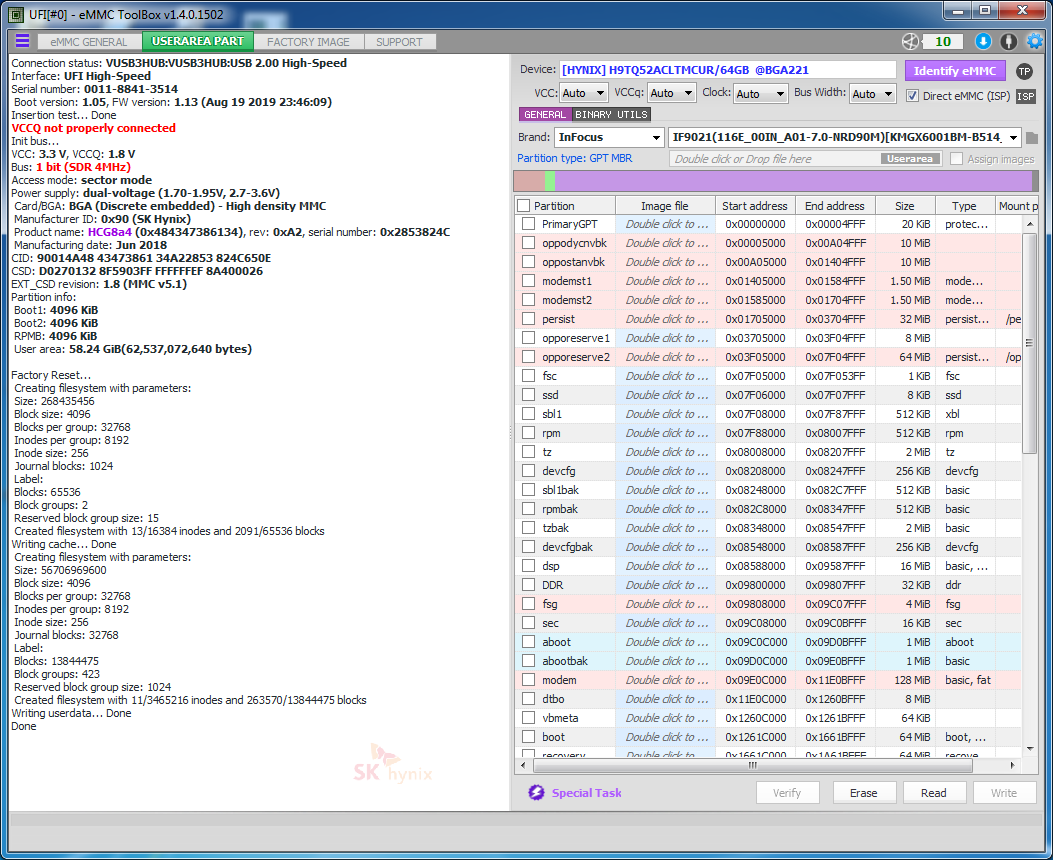Screen dimensions: 1053x860
Task: Click the Image file column header
Action: click(x=664, y=206)
